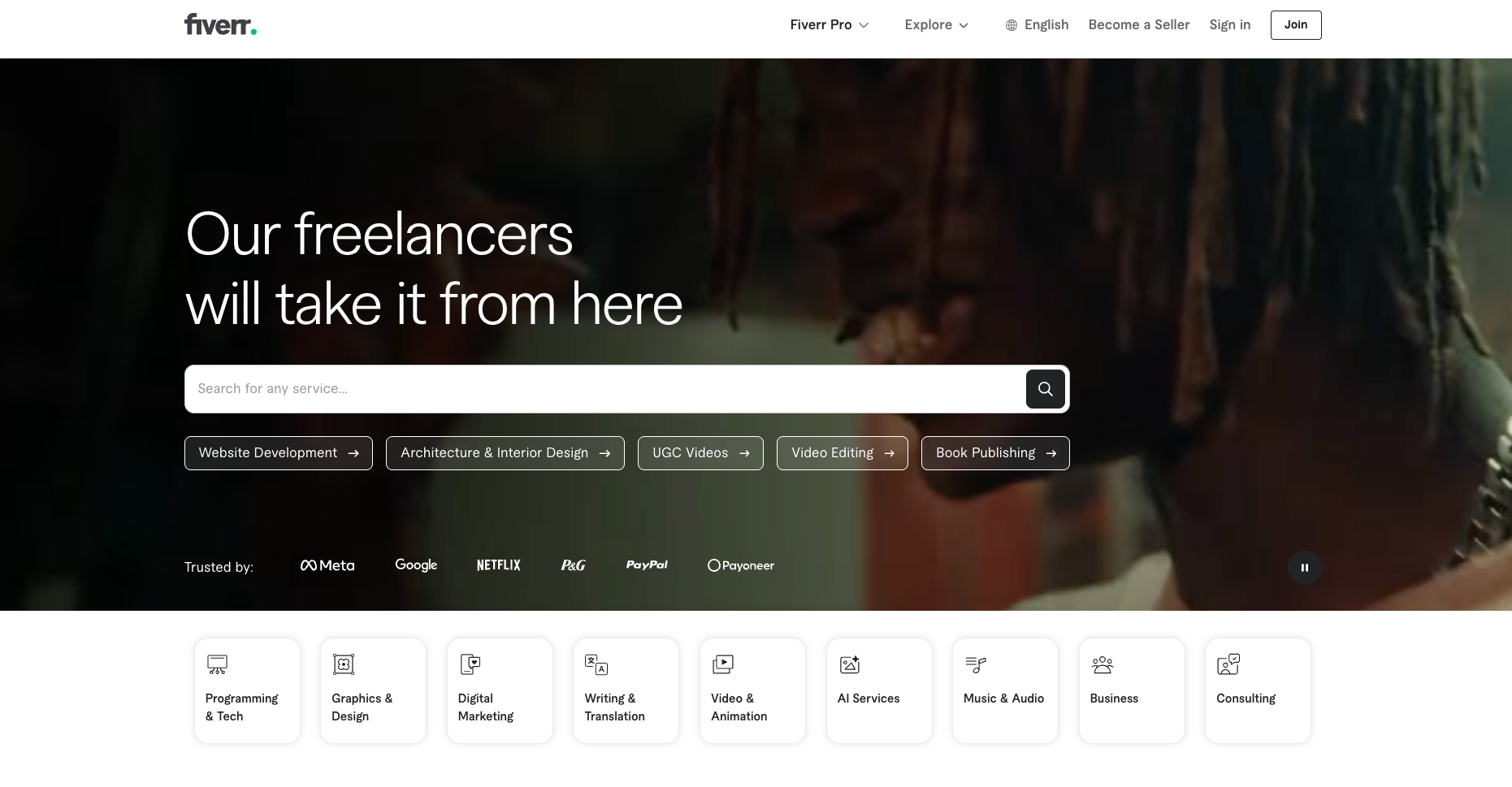The width and height of the screenshot is (1512, 787).
Task: Select the Programming & Tech category icon
Action: pyautogui.click(x=216, y=664)
